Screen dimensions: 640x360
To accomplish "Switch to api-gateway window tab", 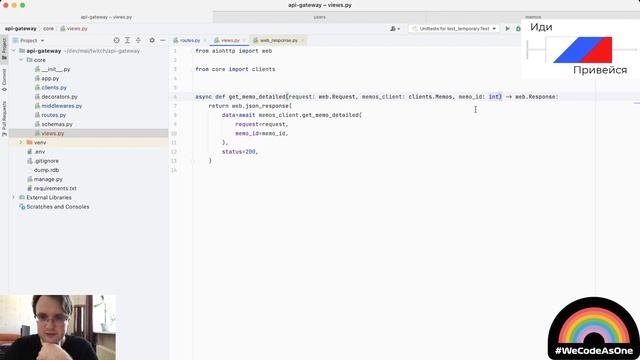I will pos(106,17).
